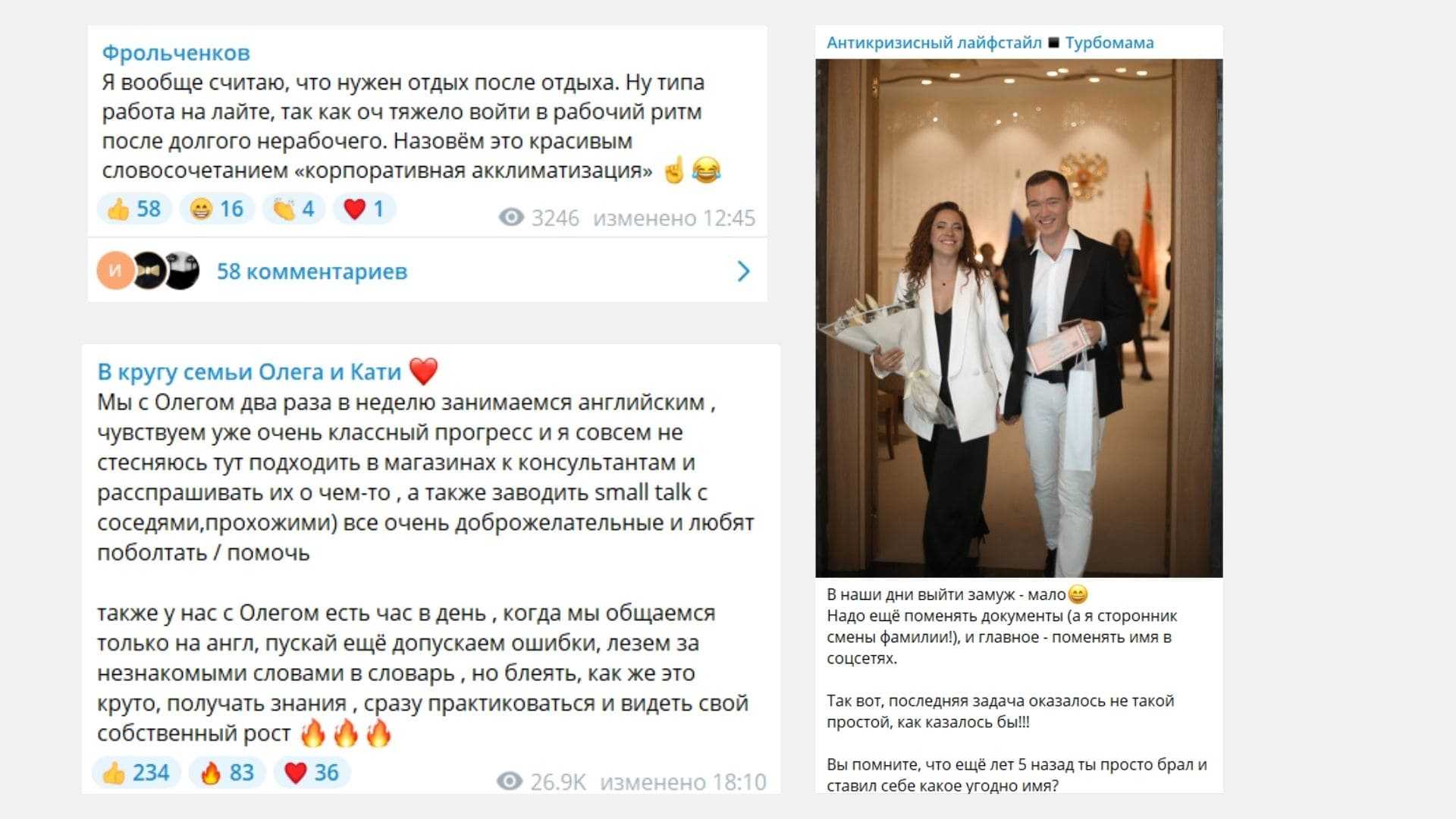This screenshot has height=819, width=1456.
Task: Open the Антикризисный лайфстайл channel title
Action: coord(934,43)
